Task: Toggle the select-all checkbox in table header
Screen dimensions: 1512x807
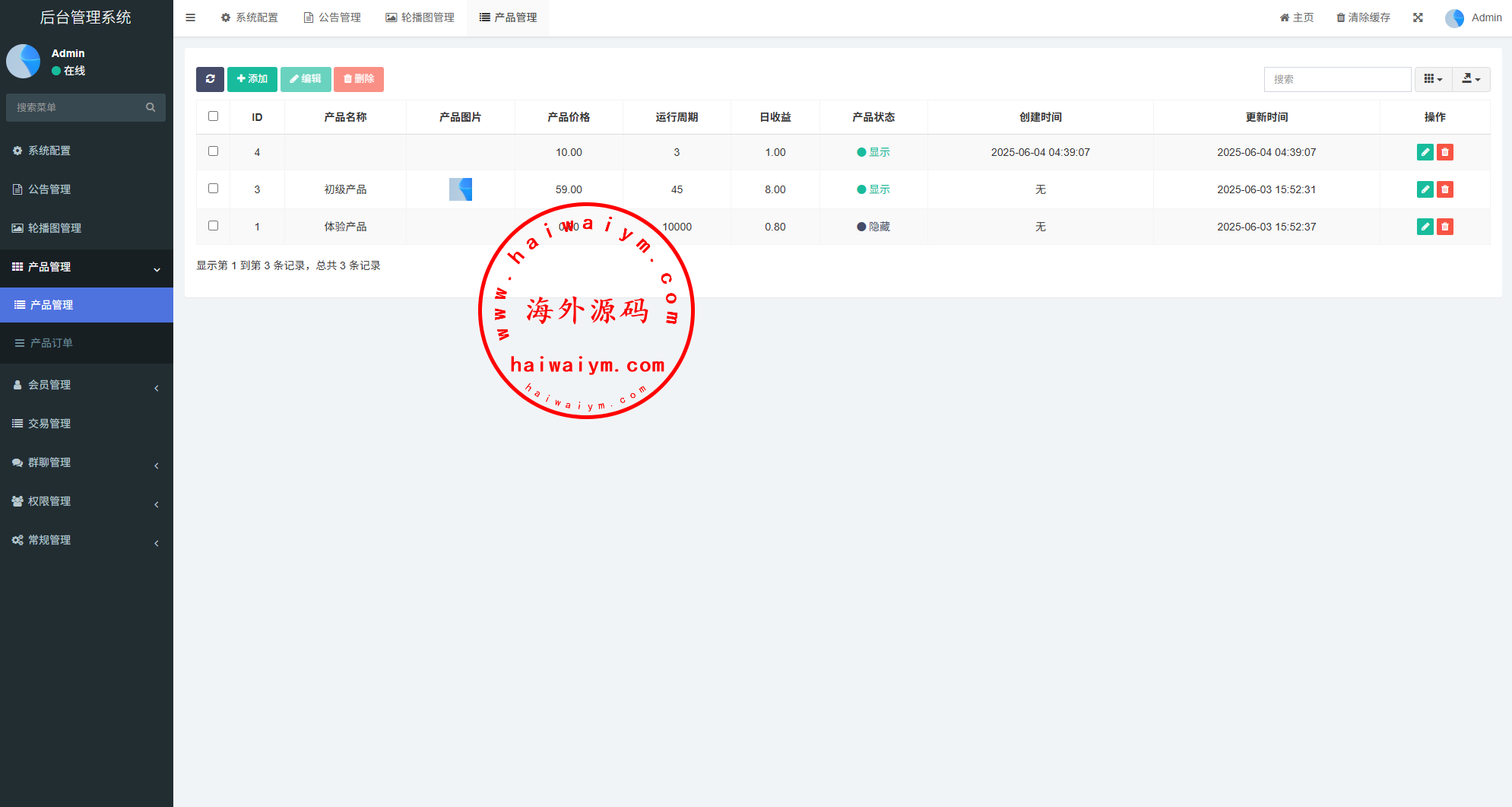Action: [x=213, y=116]
